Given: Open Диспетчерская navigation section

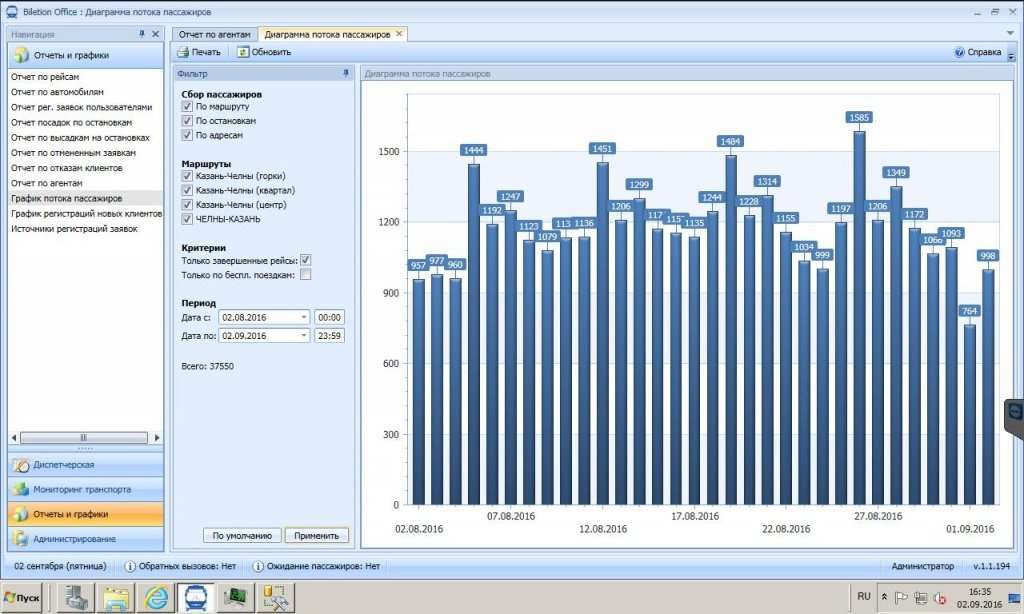Looking at the screenshot, I should pos(86,465).
